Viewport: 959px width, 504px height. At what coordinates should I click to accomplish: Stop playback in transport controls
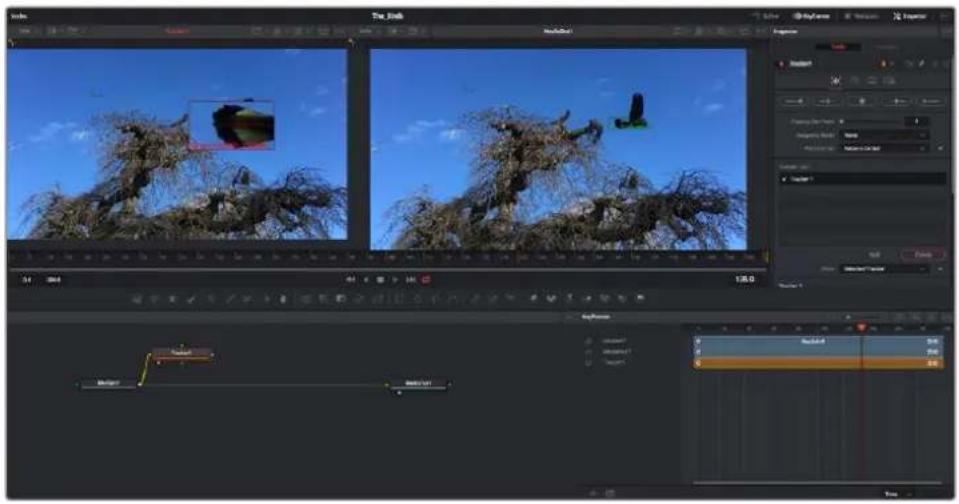click(380, 280)
